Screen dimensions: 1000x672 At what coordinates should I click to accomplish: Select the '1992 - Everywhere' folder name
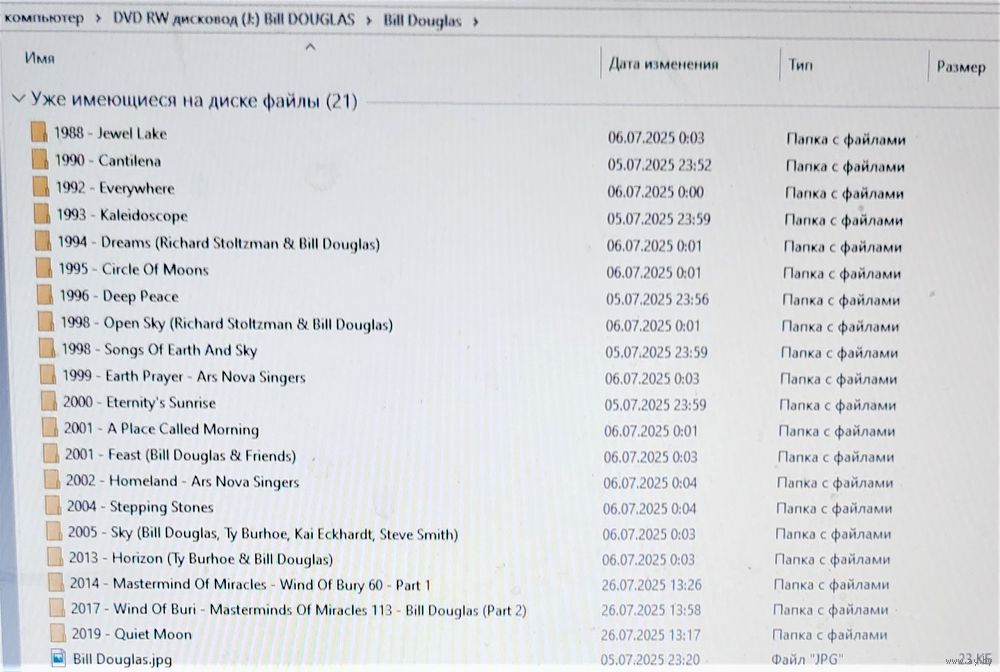click(x=115, y=188)
